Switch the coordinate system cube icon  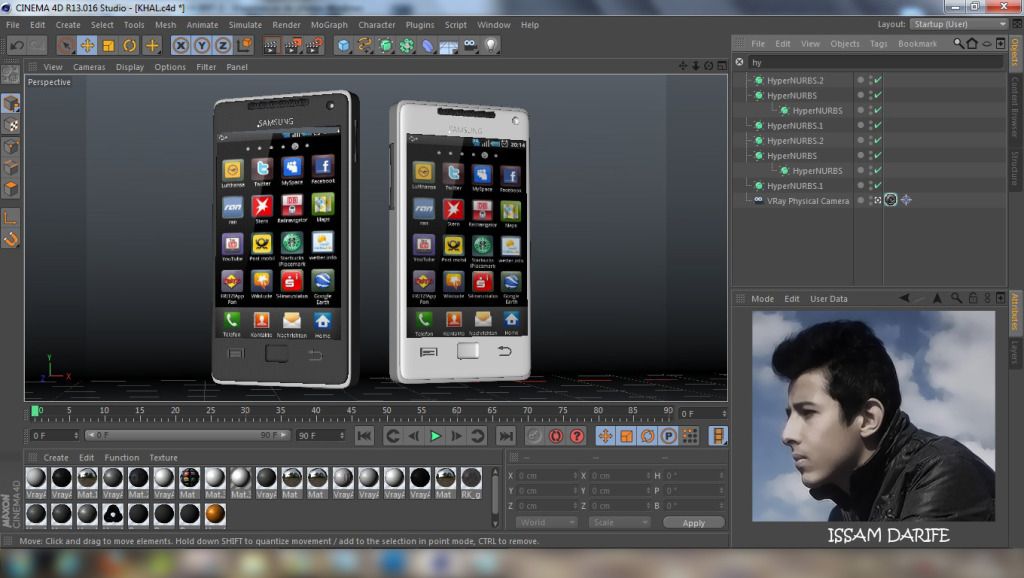(x=244, y=45)
